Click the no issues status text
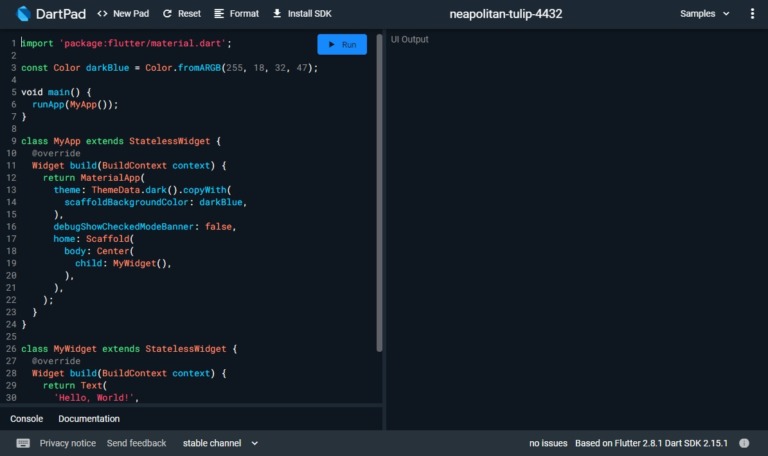The width and height of the screenshot is (768, 456). pyautogui.click(x=548, y=443)
